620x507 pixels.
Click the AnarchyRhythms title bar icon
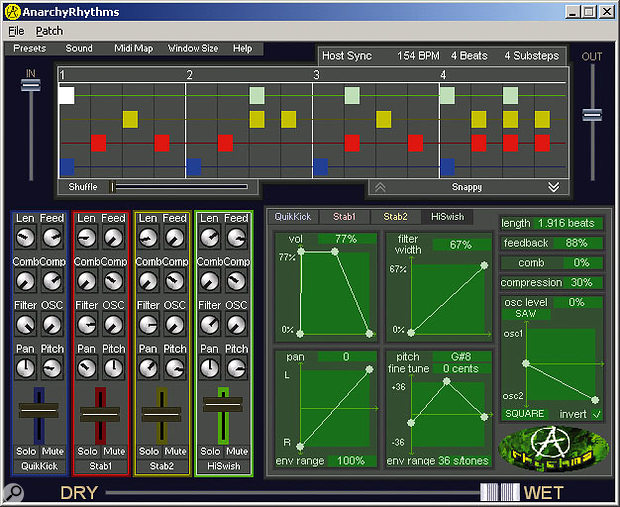pyautogui.click(x=13, y=12)
